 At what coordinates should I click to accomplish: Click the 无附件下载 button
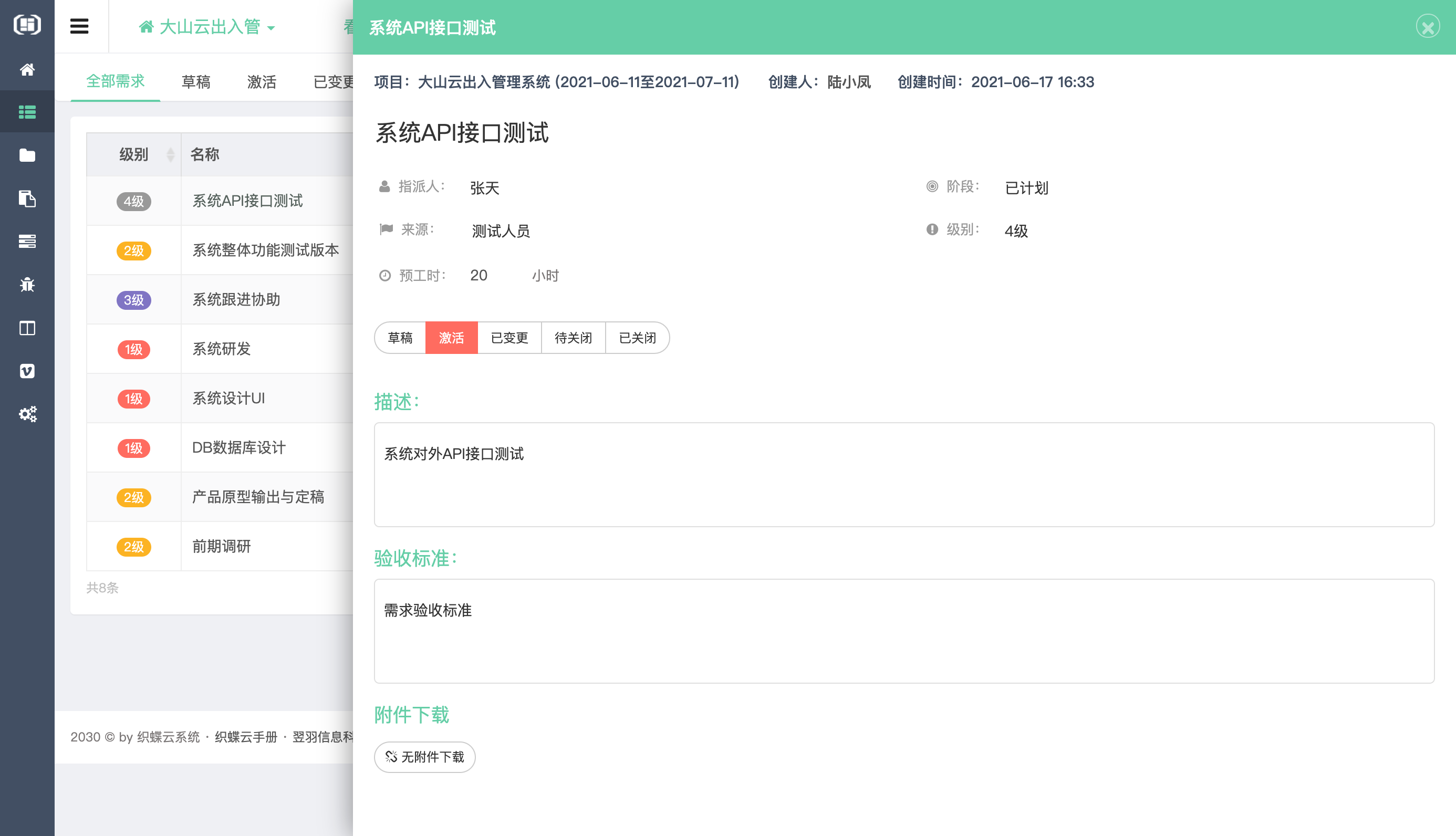[424, 757]
